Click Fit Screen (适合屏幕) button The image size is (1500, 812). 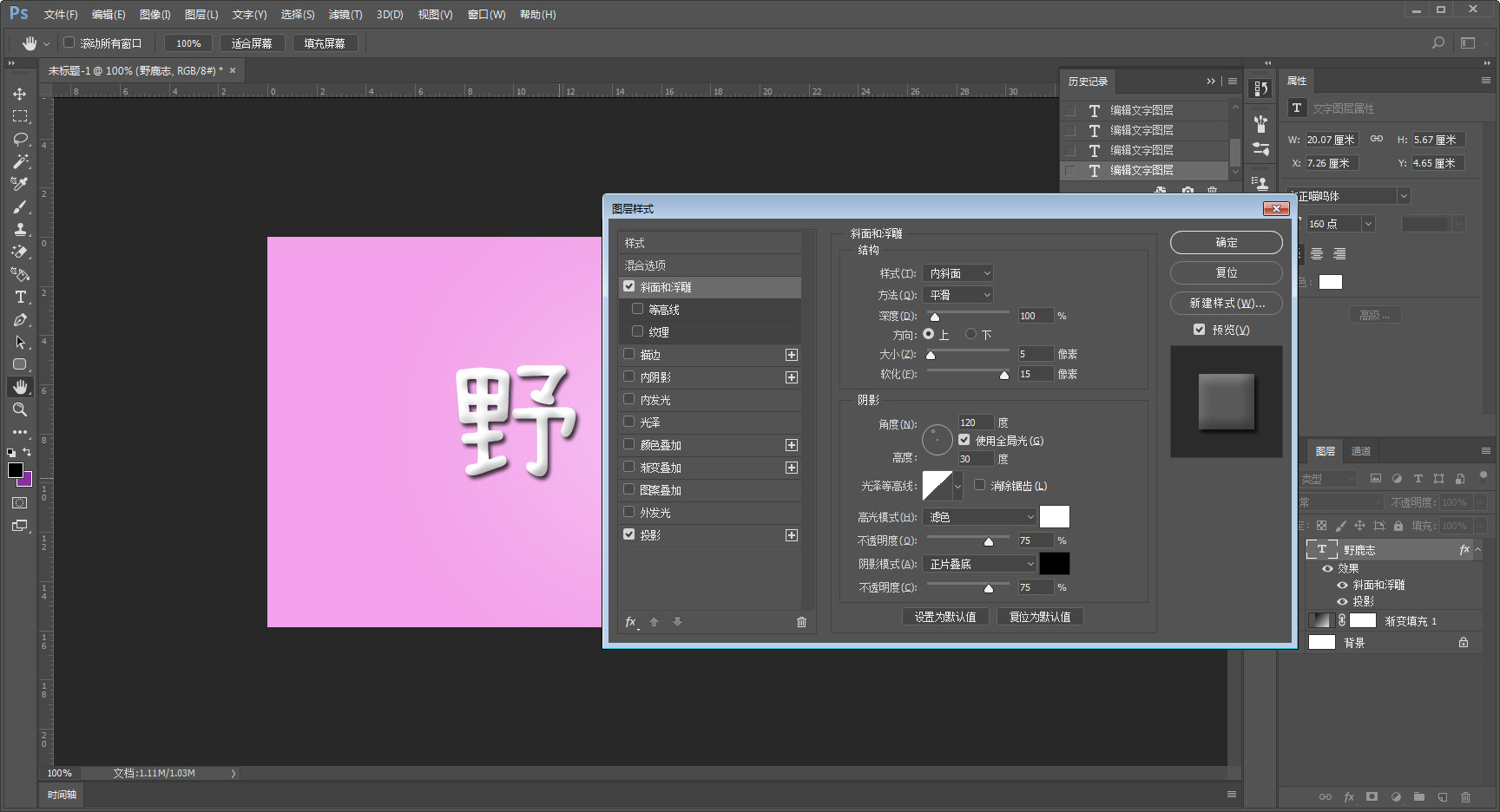(x=252, y=43)
